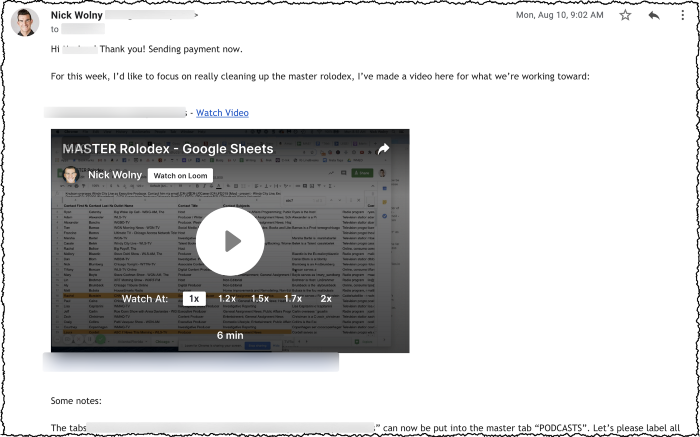Click the Watch At: label
This screenshot has height=437, width=700.
click(x=145, y=299)
